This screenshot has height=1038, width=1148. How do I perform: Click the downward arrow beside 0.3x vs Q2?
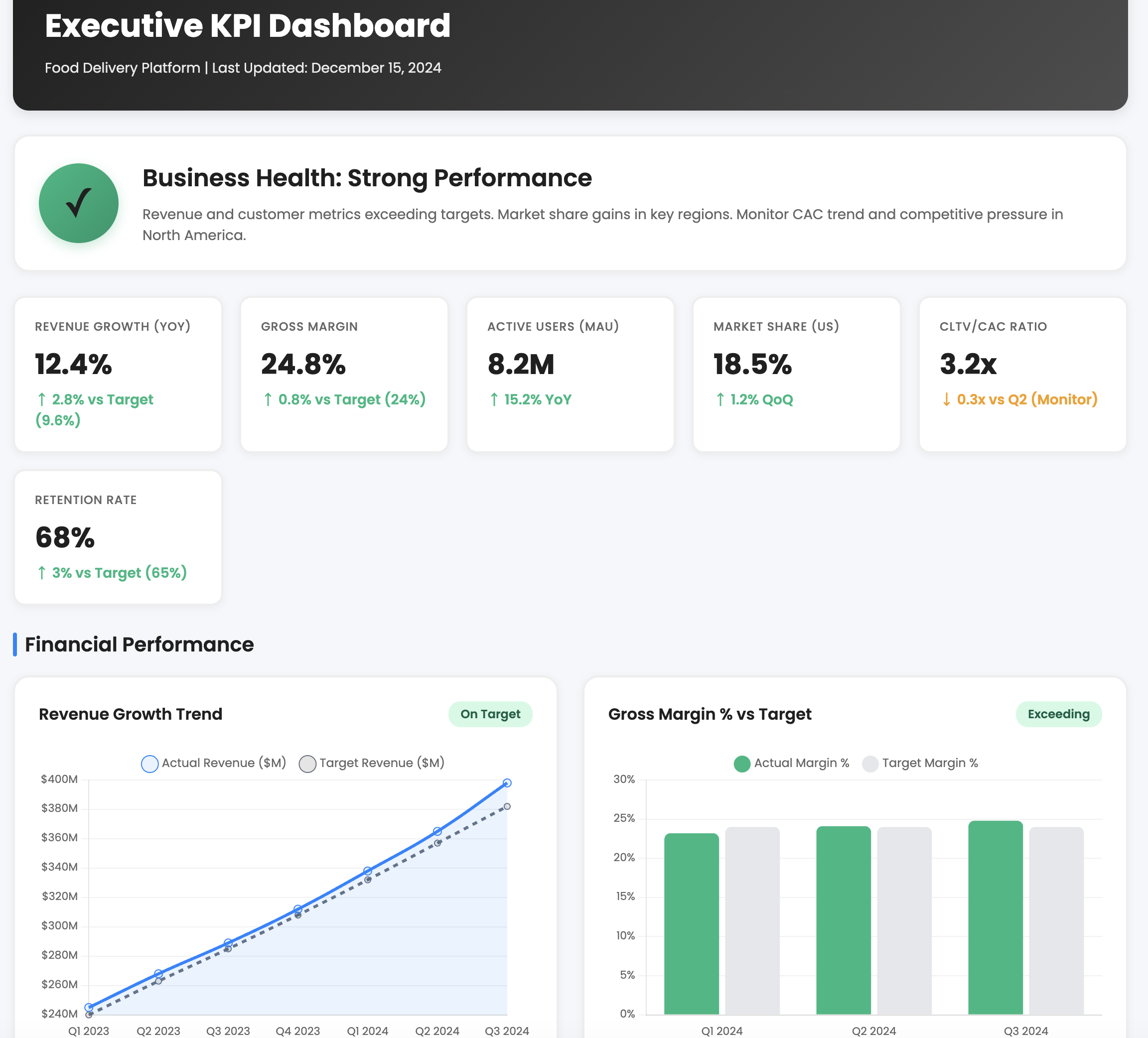(x=946, y=399)
